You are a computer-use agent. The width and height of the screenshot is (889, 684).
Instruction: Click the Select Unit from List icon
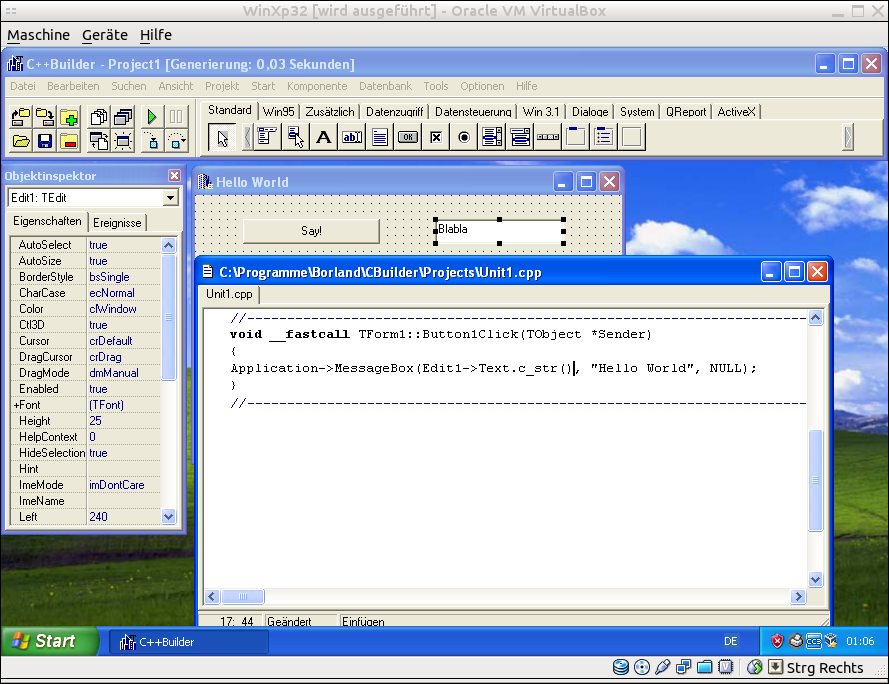click(99, 117)
